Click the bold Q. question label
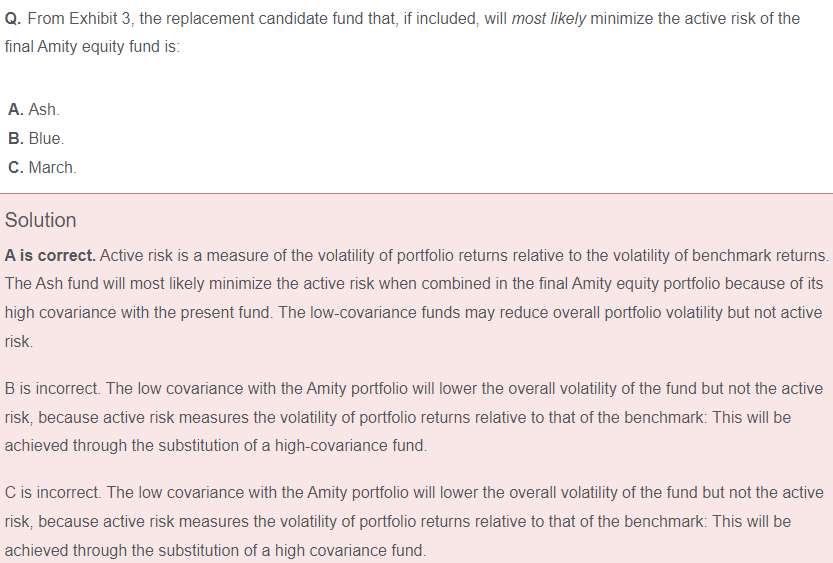The height and width of the screenshot is (563, 833). point(13,19)
